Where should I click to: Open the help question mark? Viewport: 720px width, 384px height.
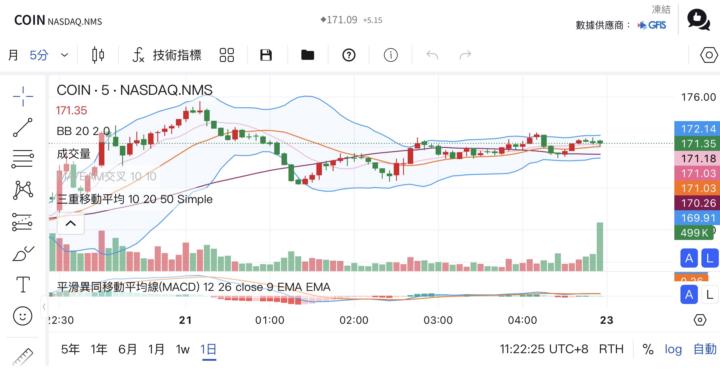(x=349, y=55)
